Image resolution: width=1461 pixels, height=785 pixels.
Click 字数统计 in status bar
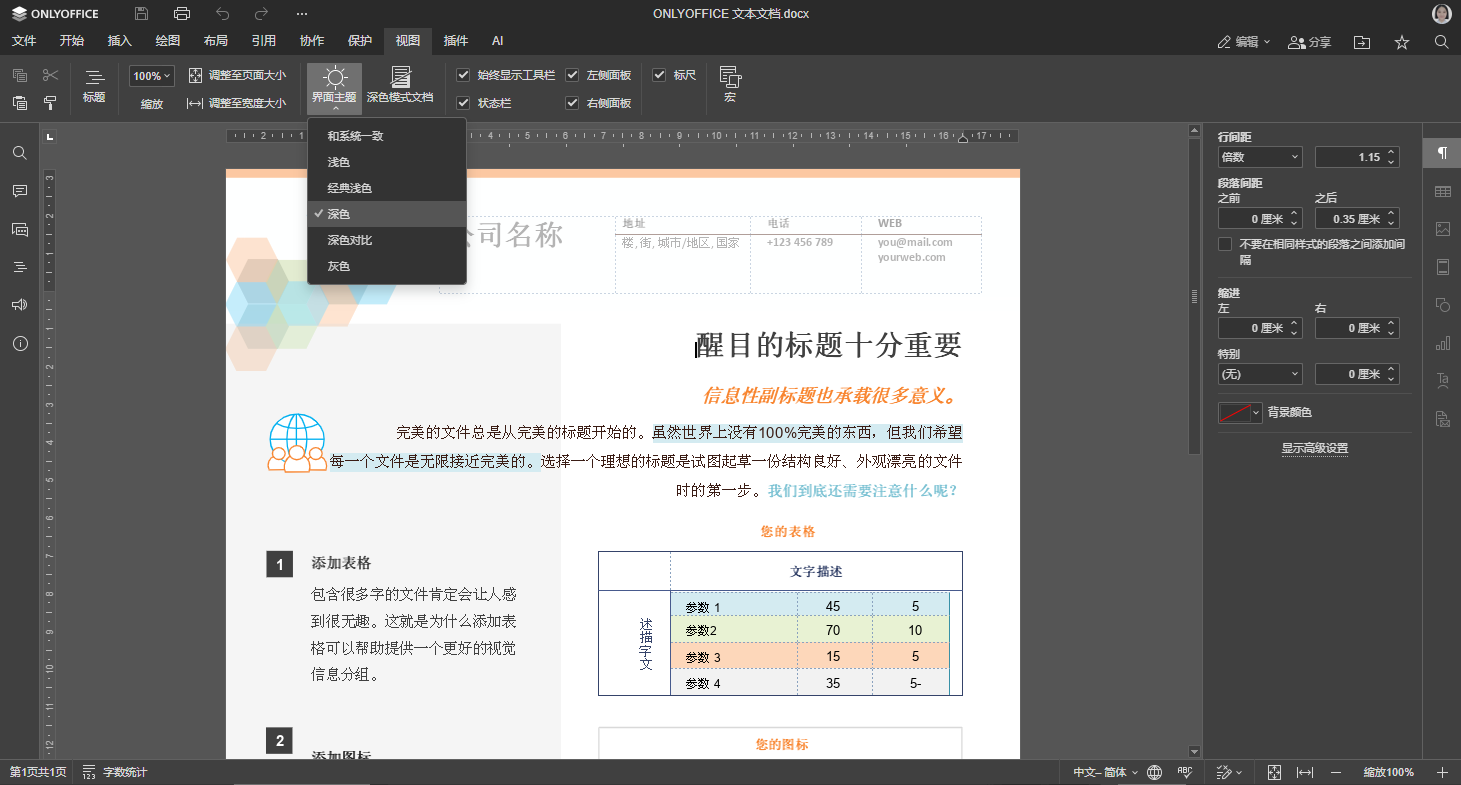[115, 772]
